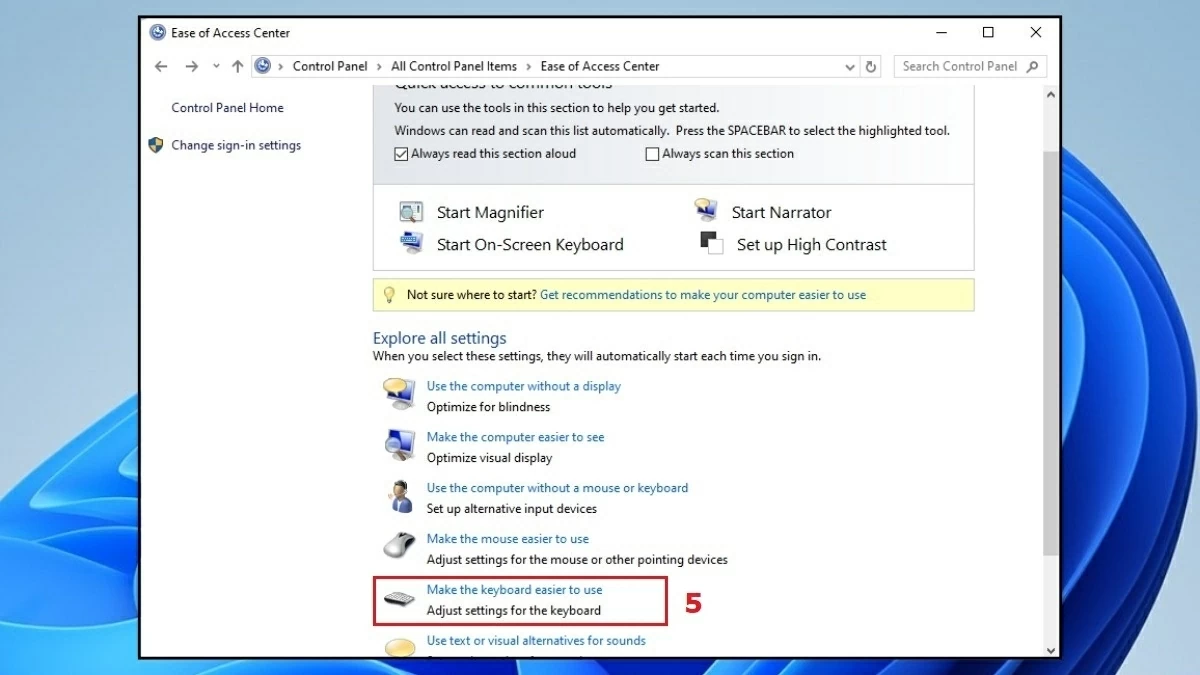This screenshot has height=675, width=1200.
Task: Focus the Search Control Panel field
Action: click(x=958, y=67)
